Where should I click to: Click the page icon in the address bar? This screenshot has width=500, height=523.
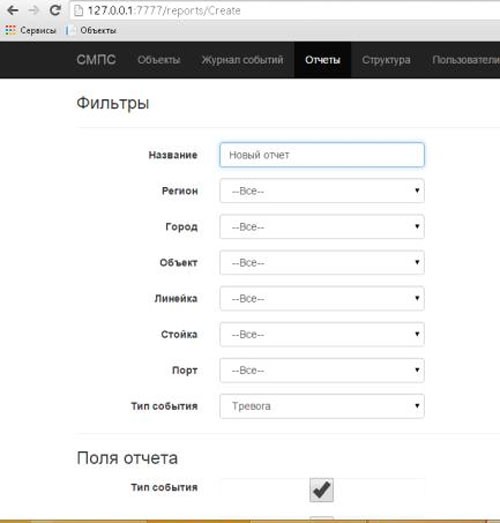click(78, 11)
